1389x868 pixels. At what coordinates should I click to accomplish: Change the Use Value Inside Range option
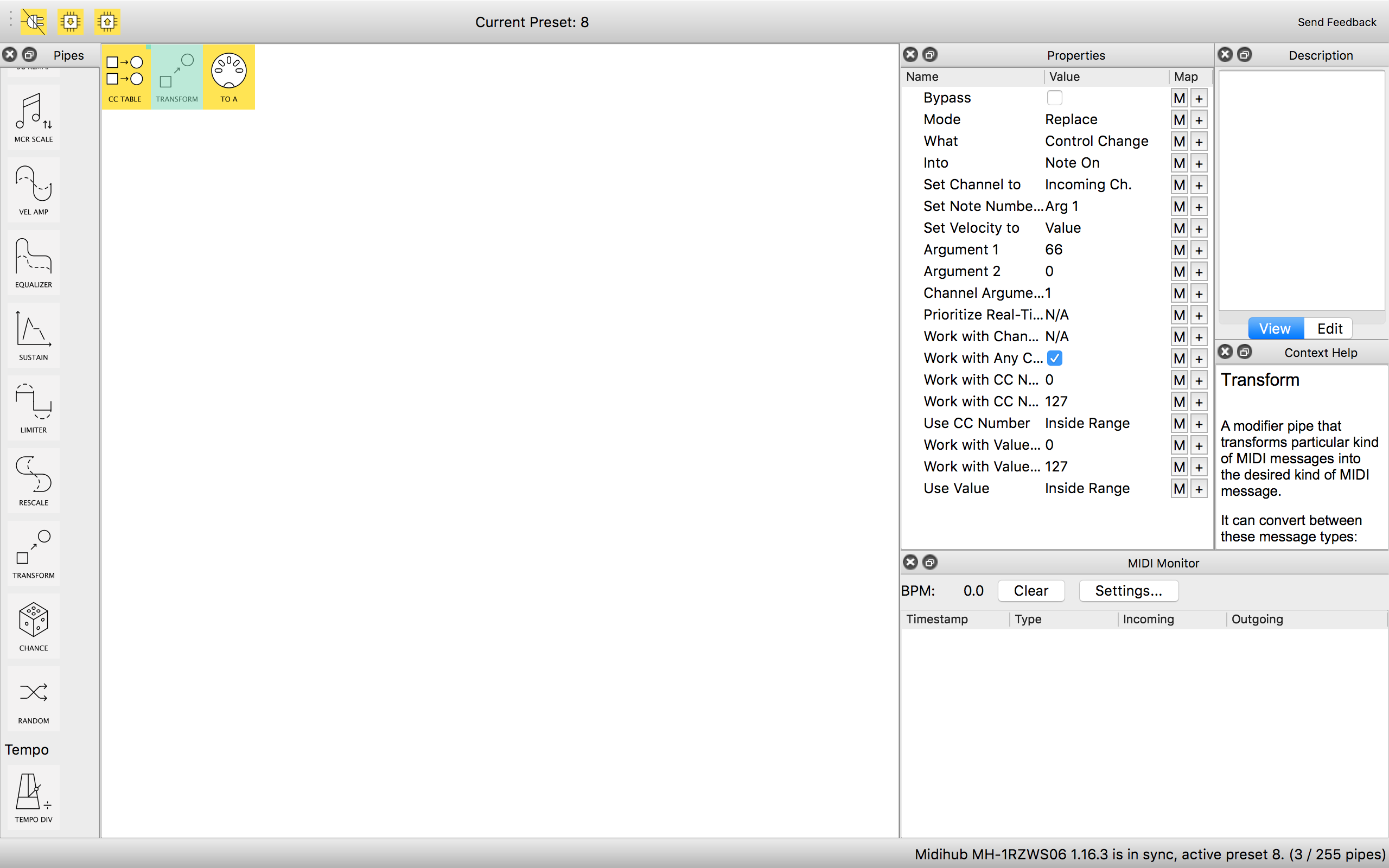tap(1087, 489)
